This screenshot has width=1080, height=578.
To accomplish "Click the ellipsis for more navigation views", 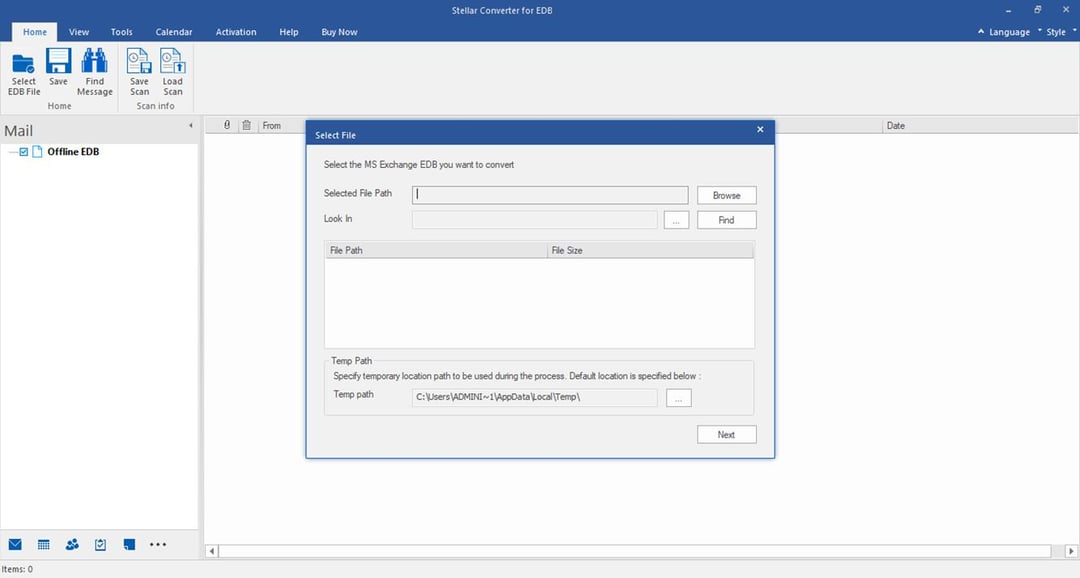I will 158,544.
